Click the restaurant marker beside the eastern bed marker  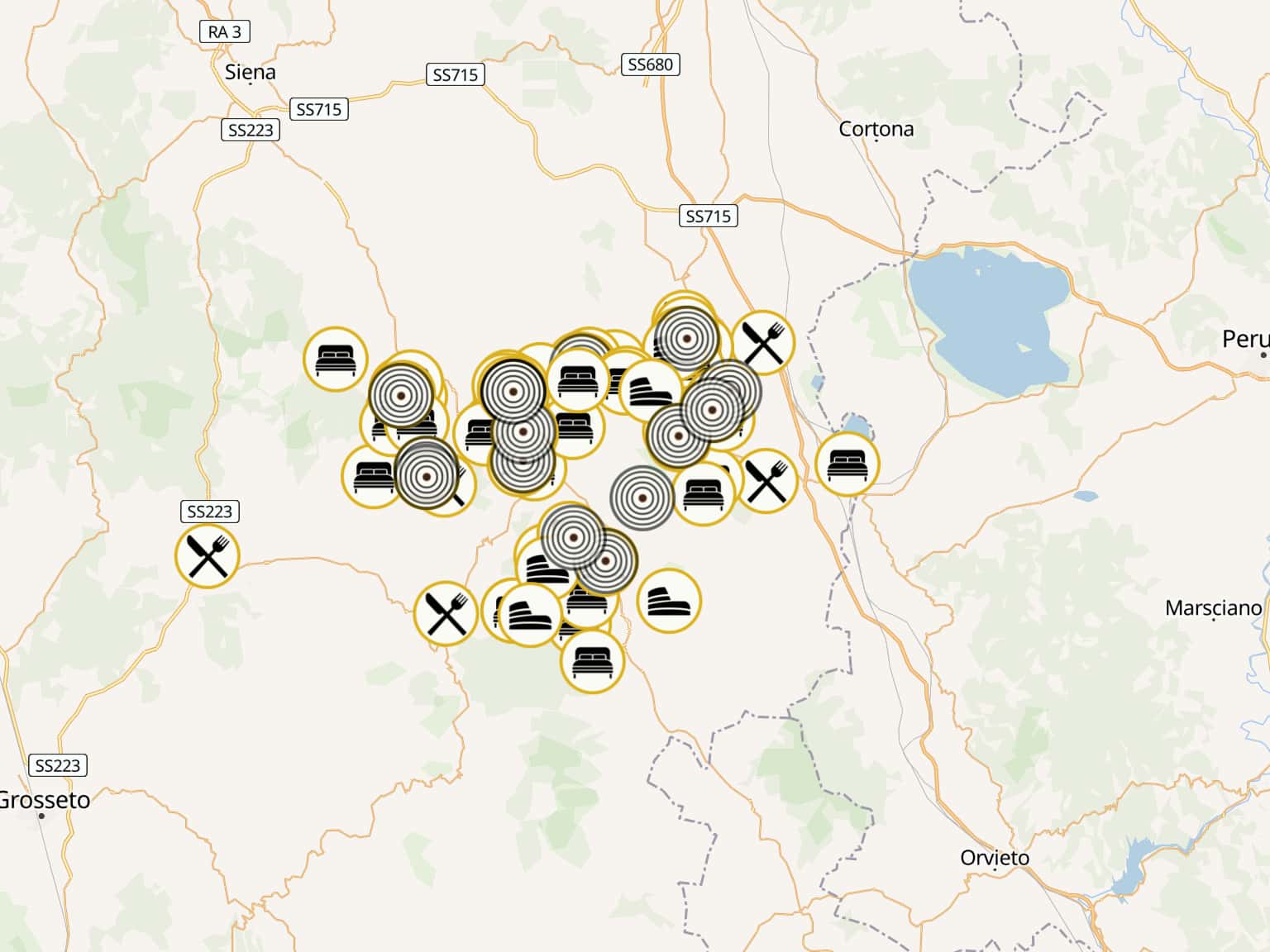coord(766,481)
